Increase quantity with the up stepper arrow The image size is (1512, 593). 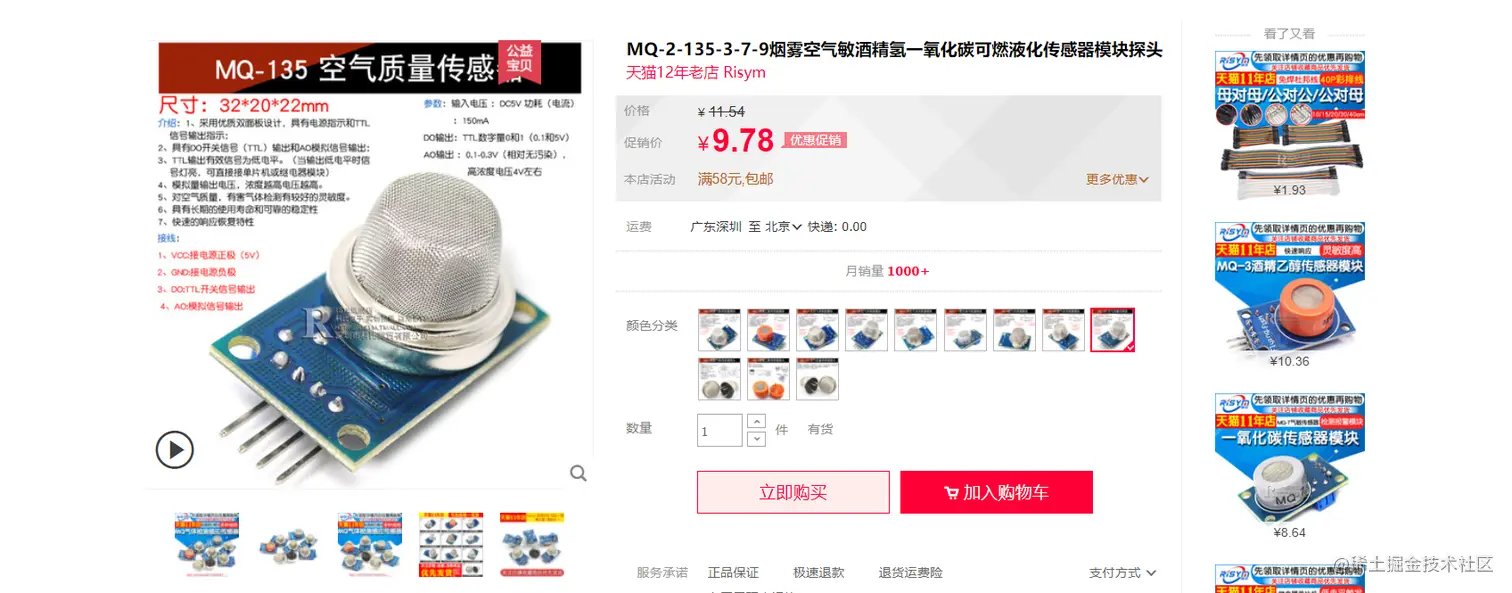point(756,422)
